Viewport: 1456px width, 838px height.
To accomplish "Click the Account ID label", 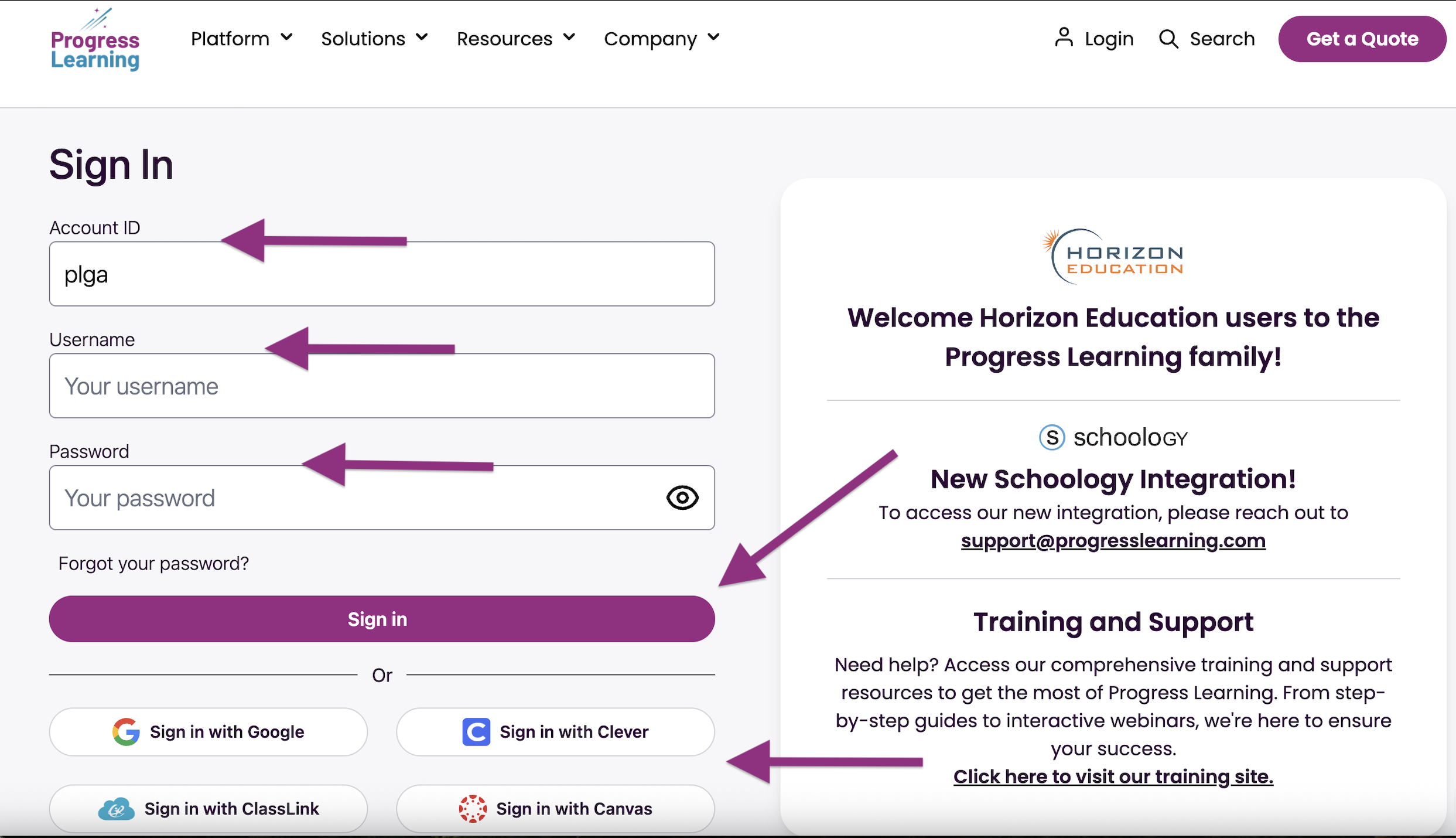I will point(95,227).
